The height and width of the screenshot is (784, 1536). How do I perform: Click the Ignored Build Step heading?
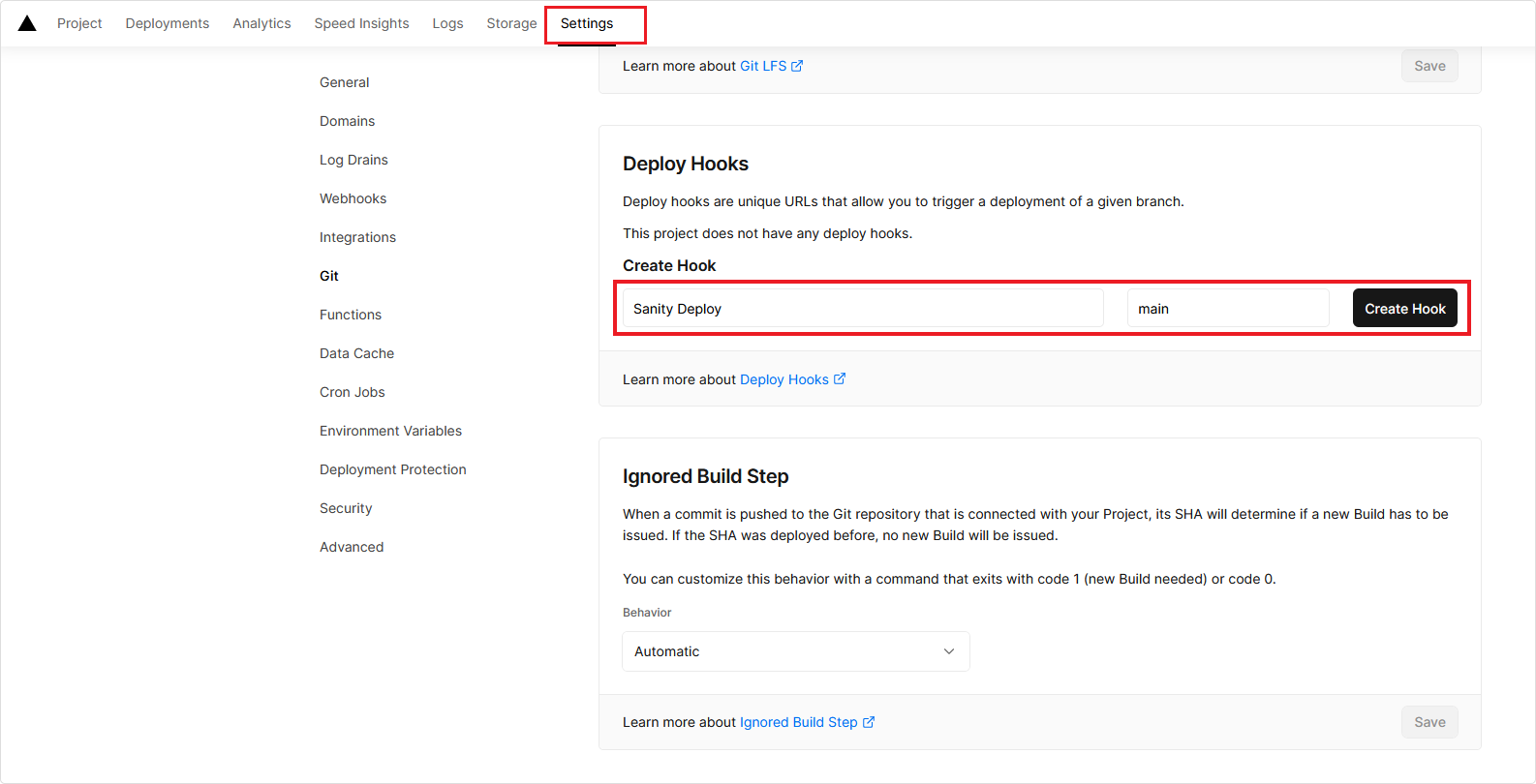[706, 476]
